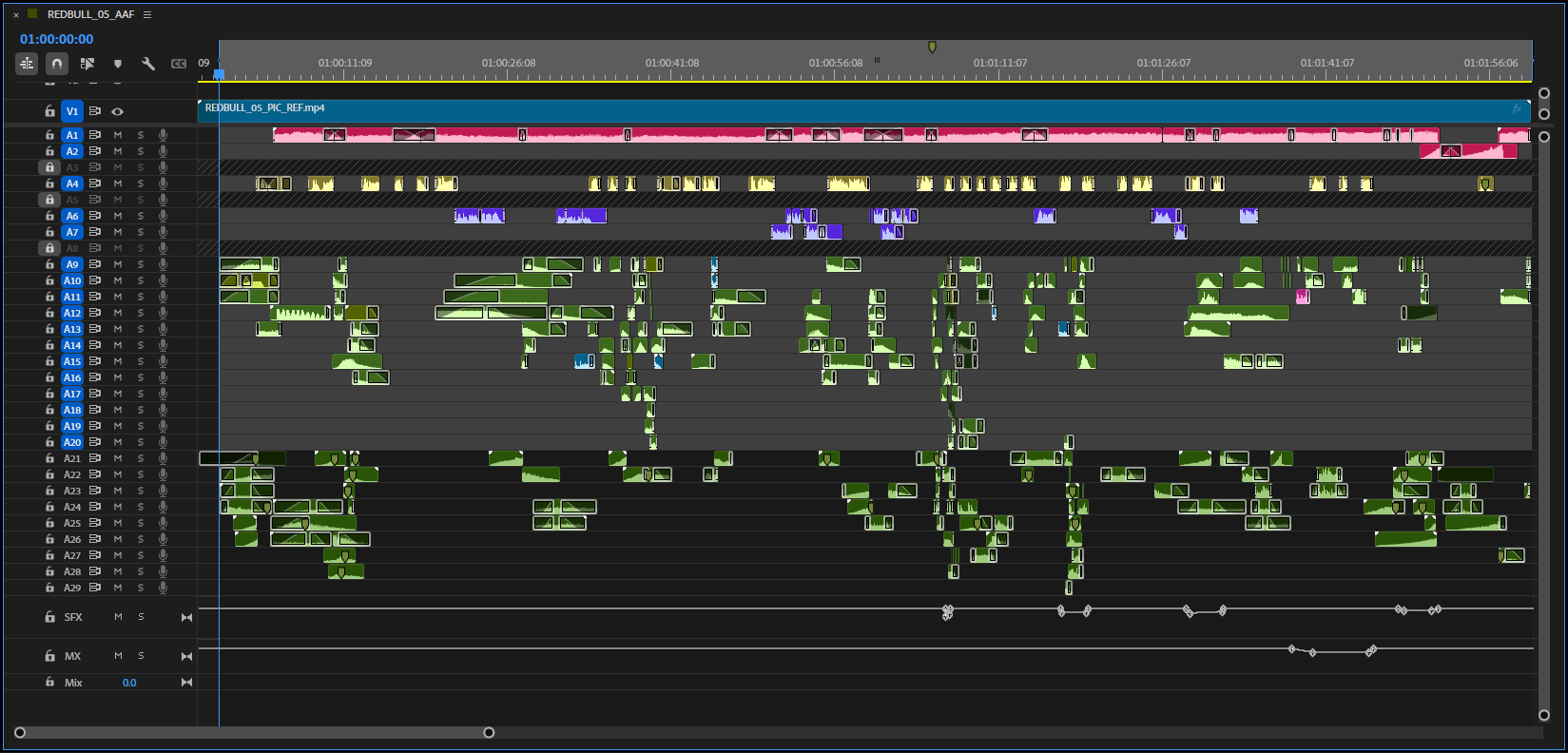Target the V1 video track
The image size is (1568, 753).
(x=72, y=111)
